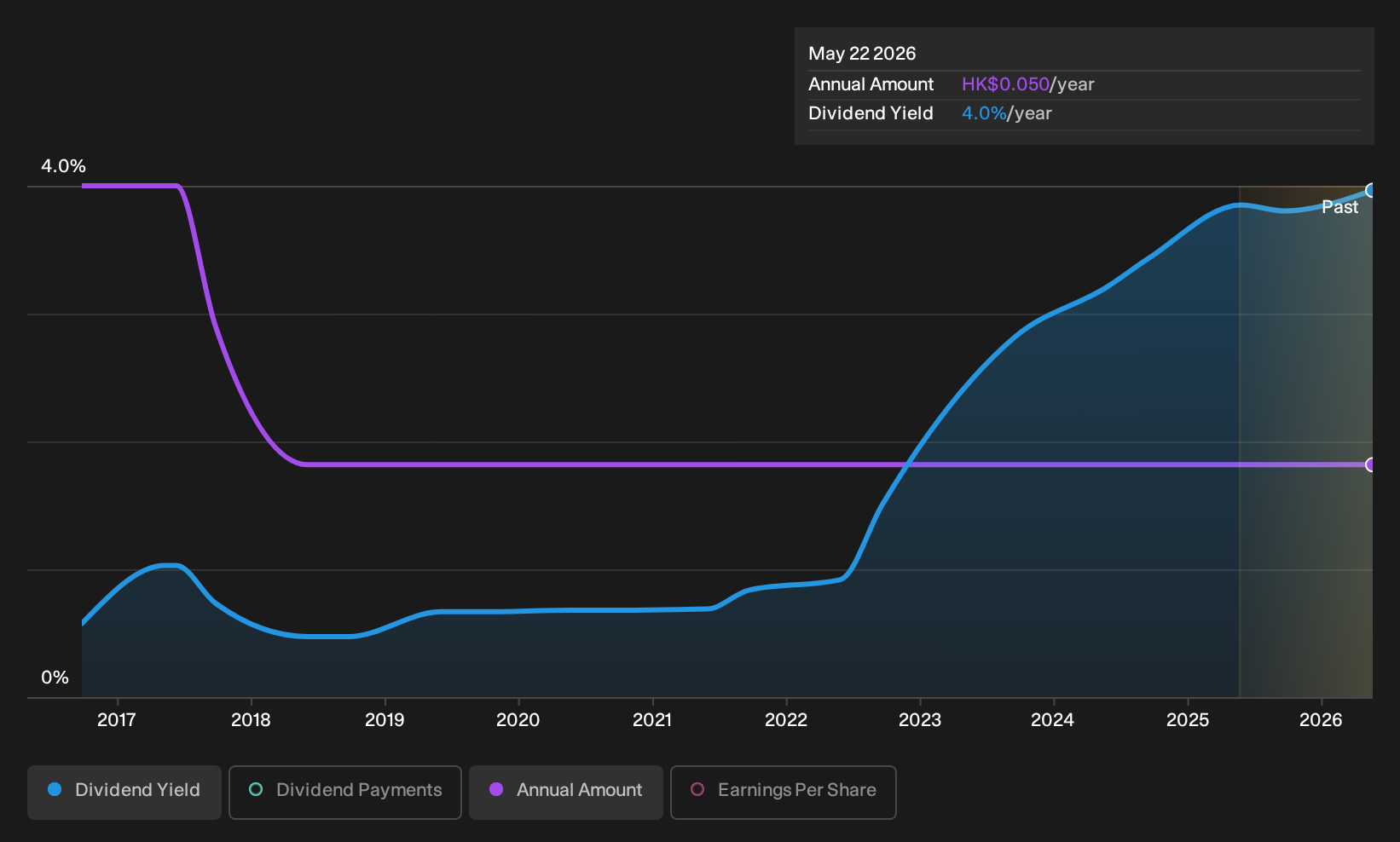This screenshot has width=1400, height=842.
Task: Click the 2023 x-axis label
Action: pos(920,720)
